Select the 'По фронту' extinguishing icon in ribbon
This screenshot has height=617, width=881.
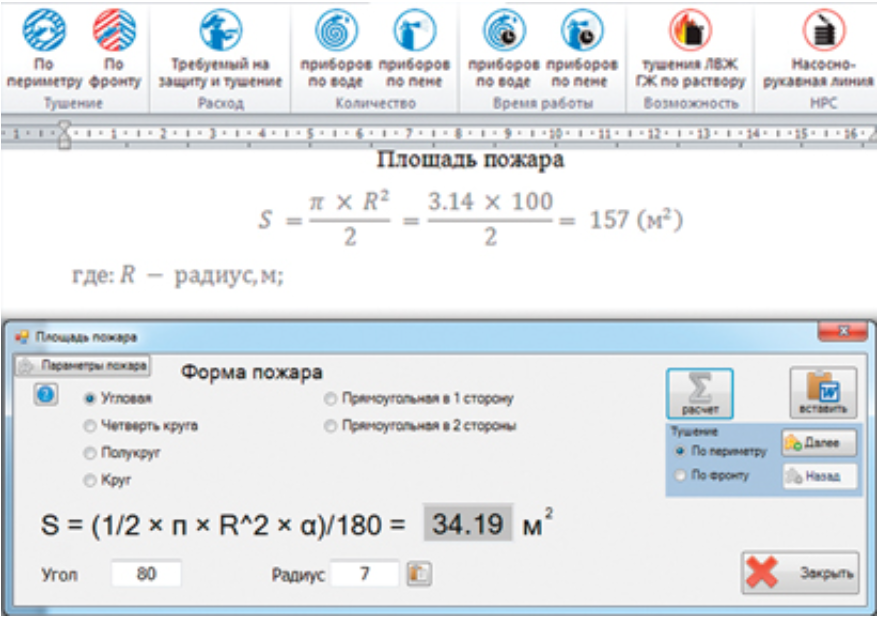[114, 48]
